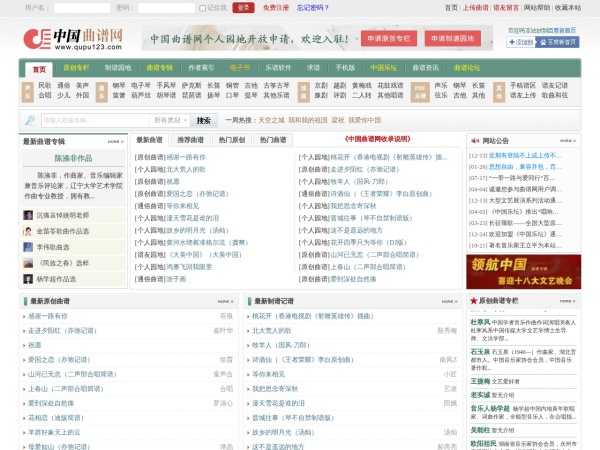
Task: Open the 免费注册 link
Action: point(276,8)
